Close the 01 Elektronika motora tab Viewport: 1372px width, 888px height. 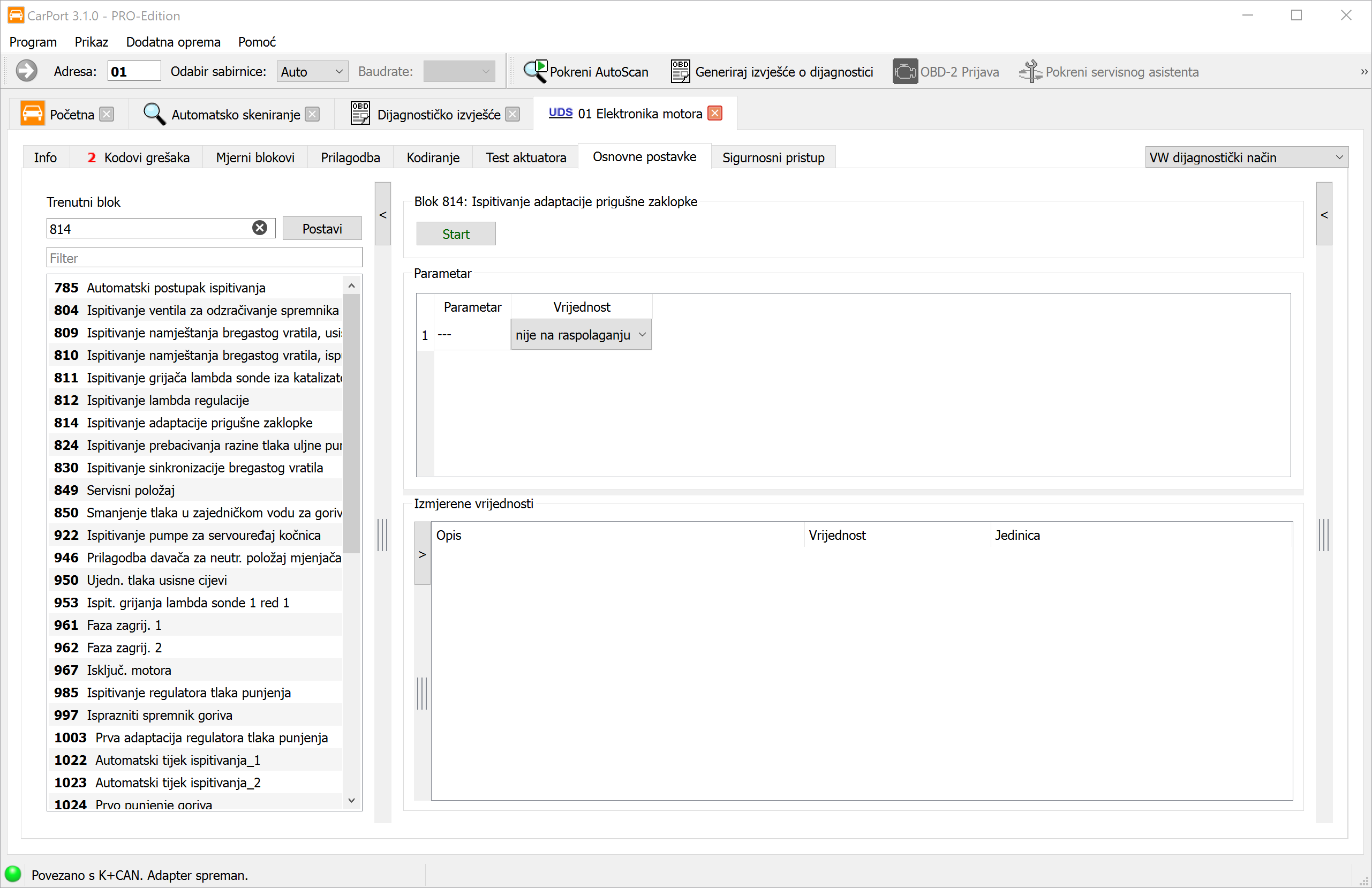[715, 114]
